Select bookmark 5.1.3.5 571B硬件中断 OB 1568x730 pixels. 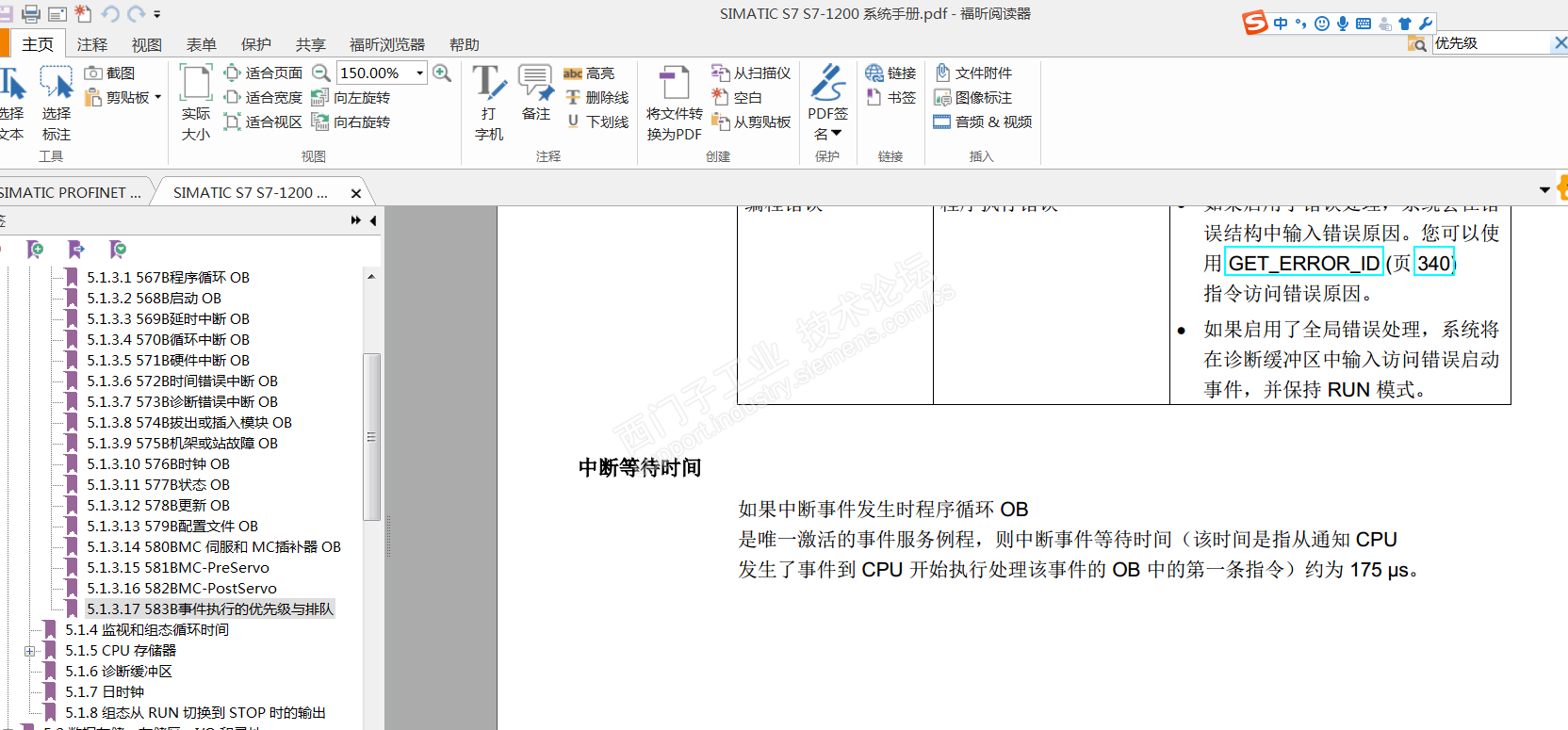tap(168, 360)
